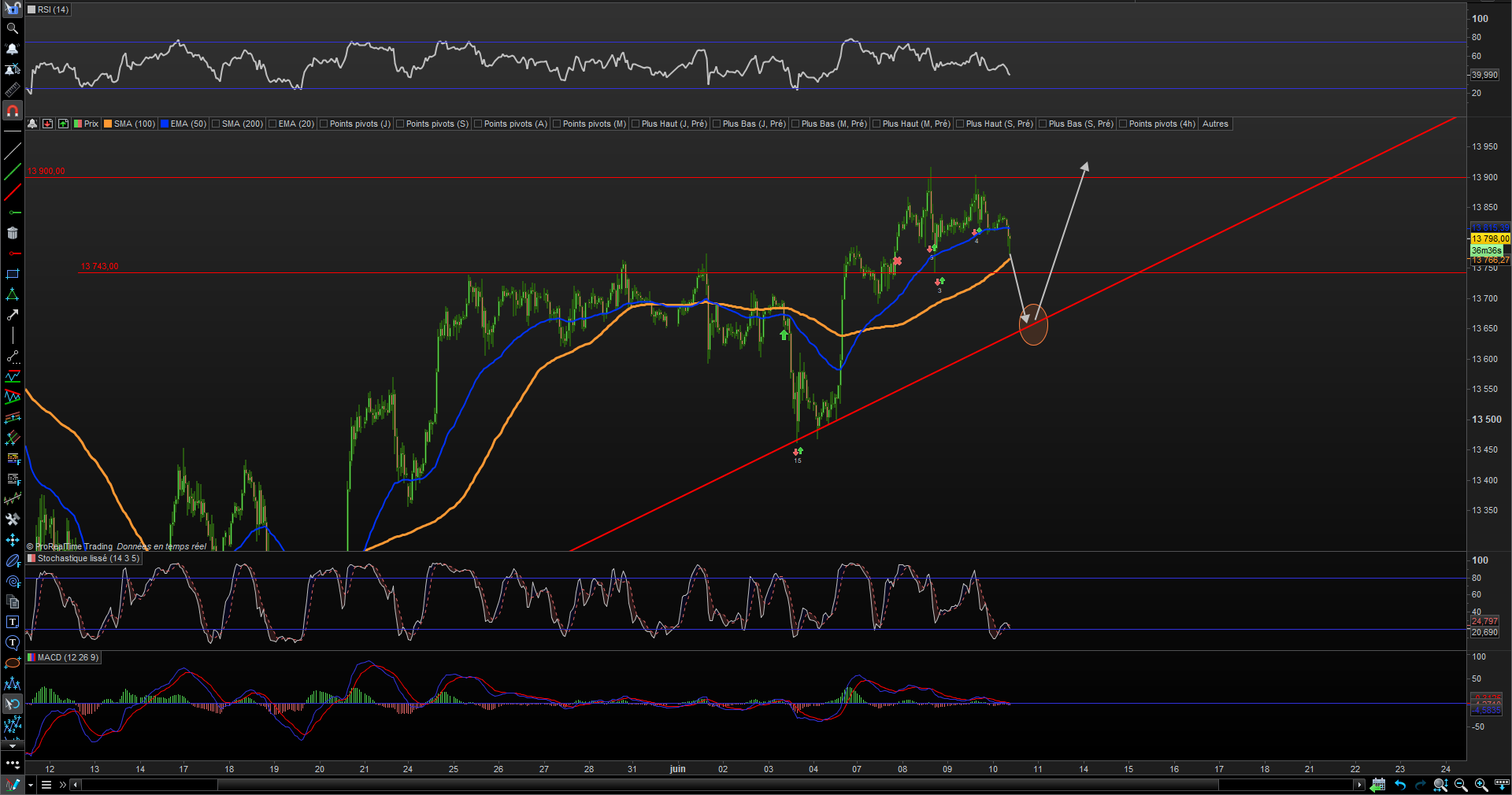Select the yellow Fibonacci retracement tool
1512x795 pixels.
point(13,458)
